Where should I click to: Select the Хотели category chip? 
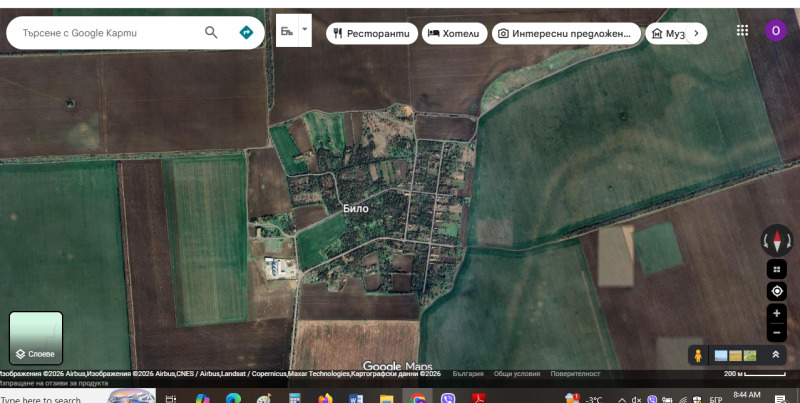coord(454,33)
